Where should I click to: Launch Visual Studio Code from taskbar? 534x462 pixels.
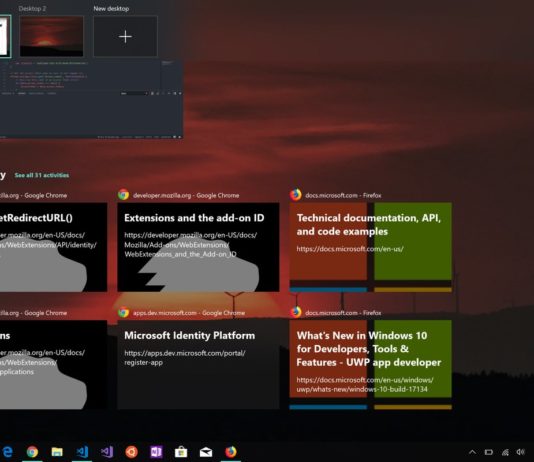82,452
